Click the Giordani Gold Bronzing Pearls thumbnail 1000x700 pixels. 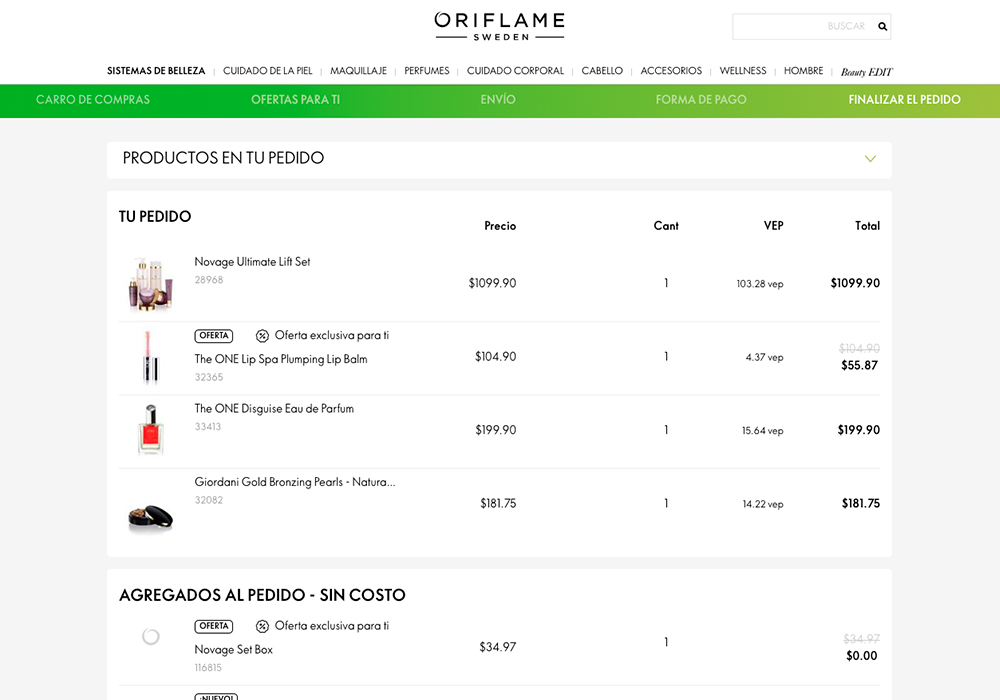click(151, 517)
